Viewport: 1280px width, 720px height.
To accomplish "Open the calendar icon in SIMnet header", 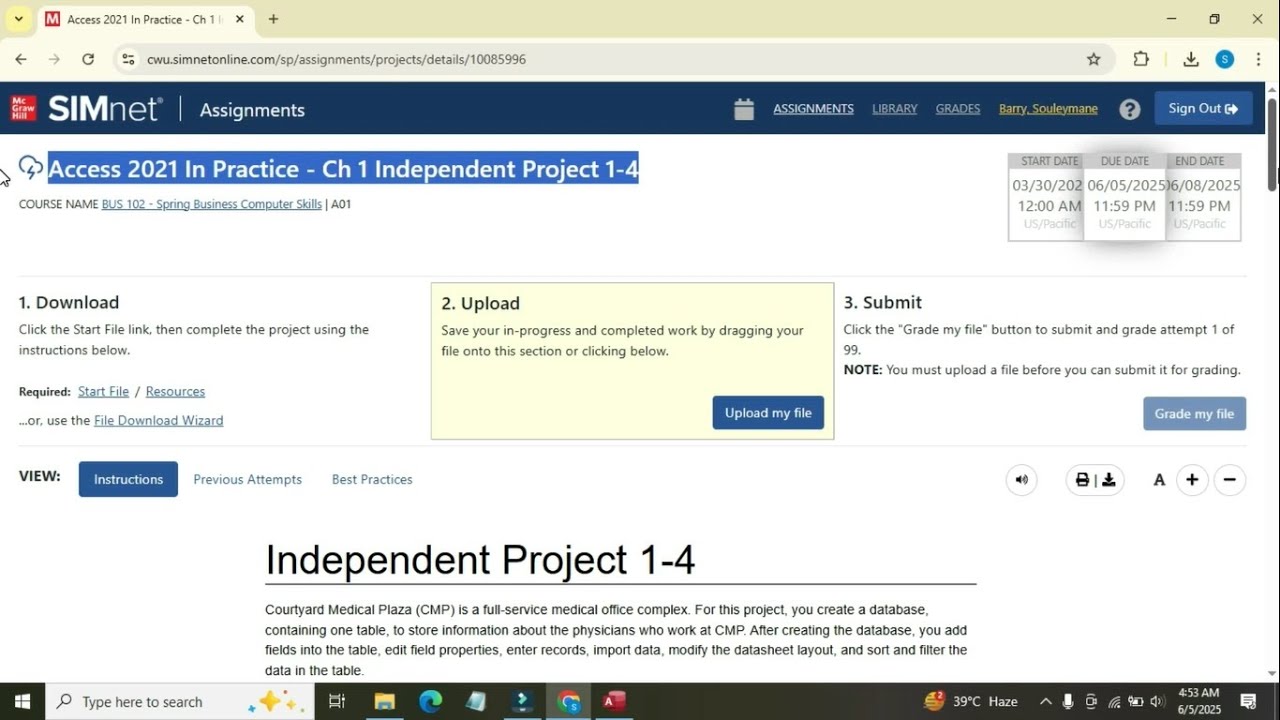I will (x=743, y=109).
